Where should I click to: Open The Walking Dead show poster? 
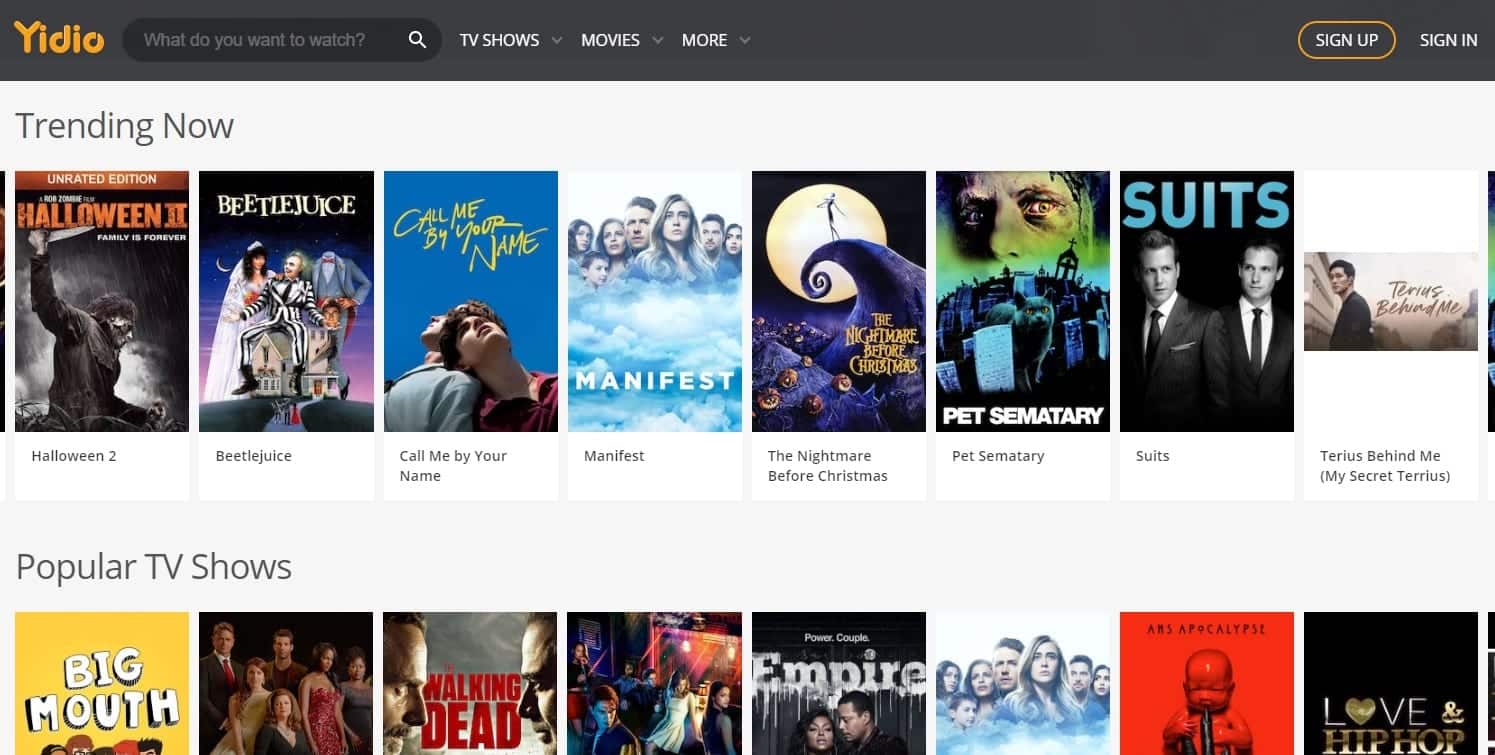click(470, 684)
